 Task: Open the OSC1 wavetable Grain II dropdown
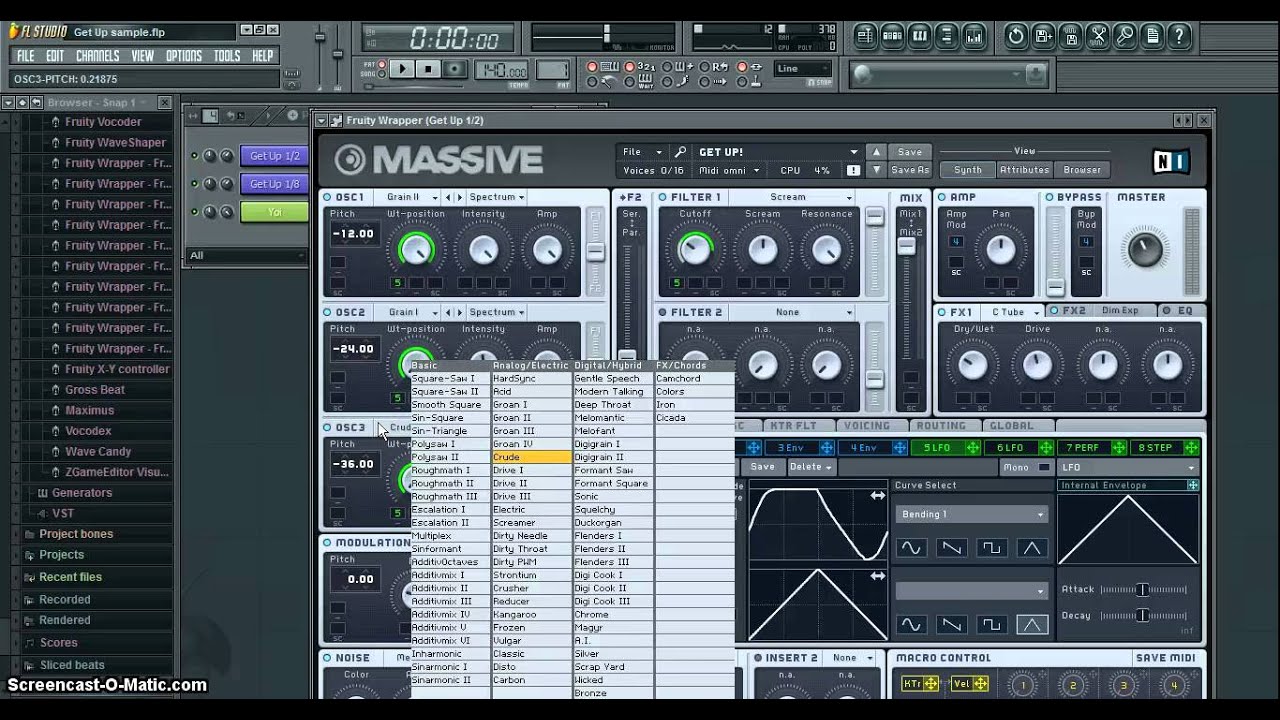410,197
